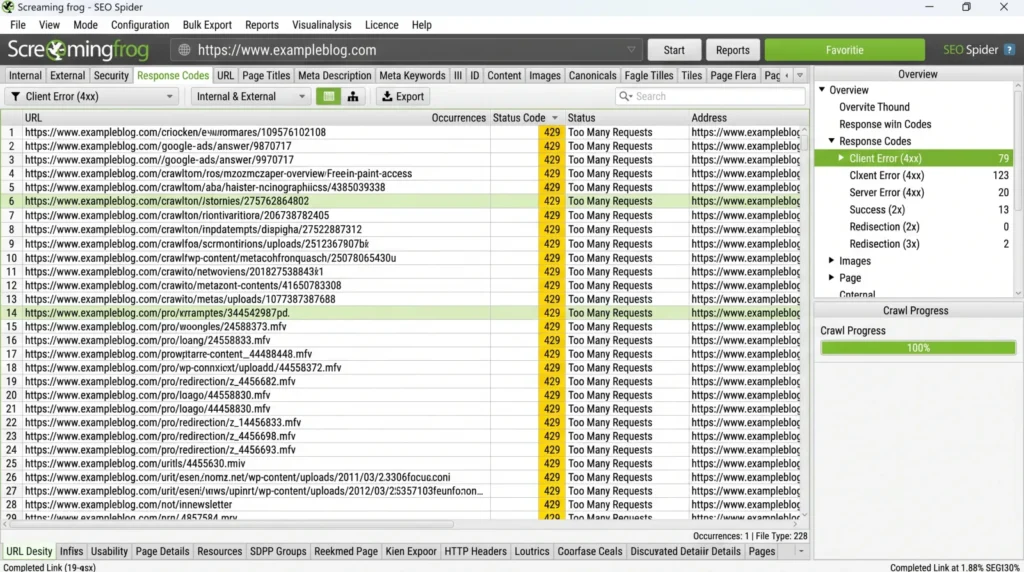Click the Export button
Screen dimensions: 1024x572
click(403, 96)
